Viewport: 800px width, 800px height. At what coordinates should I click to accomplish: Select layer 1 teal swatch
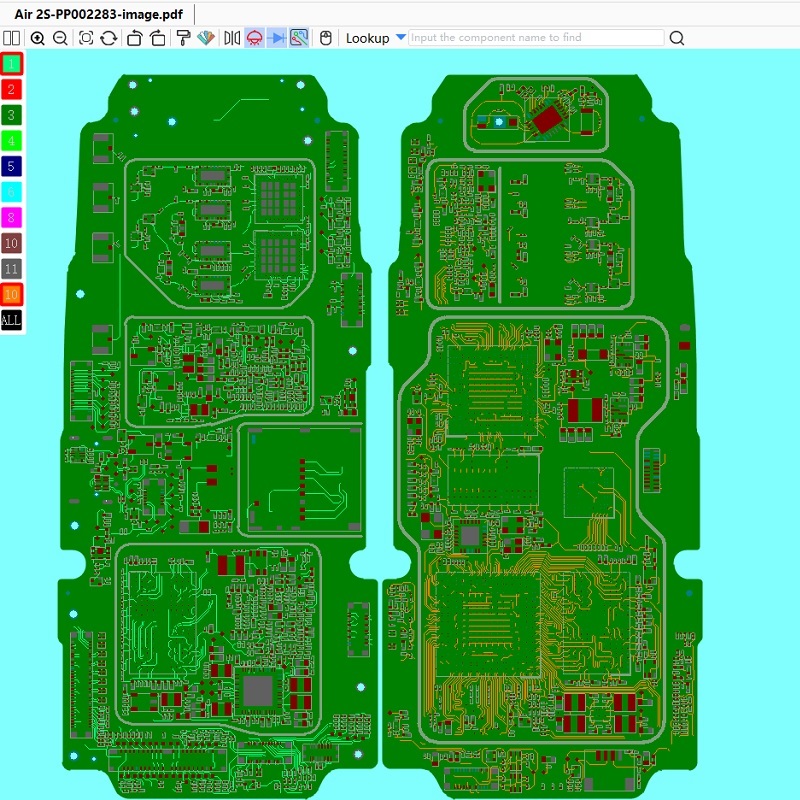point(11,64)
